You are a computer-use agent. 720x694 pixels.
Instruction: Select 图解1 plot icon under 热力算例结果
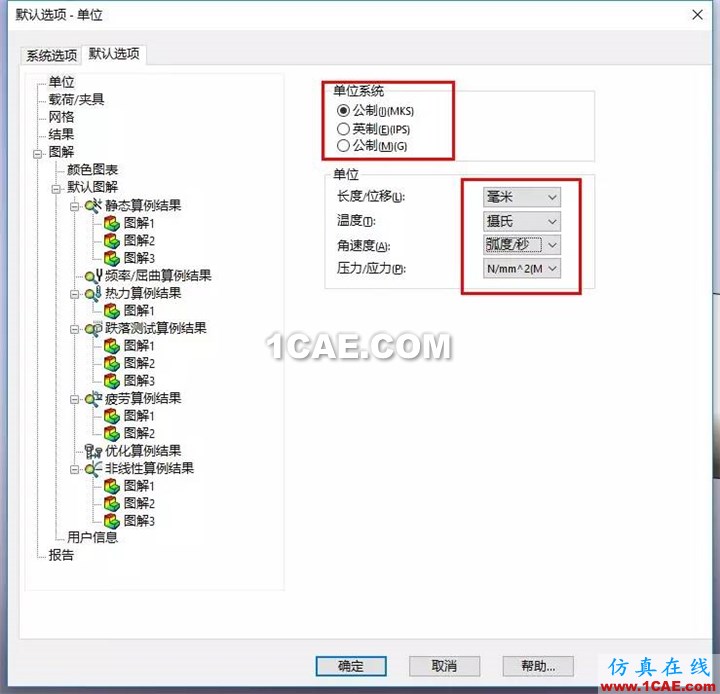click(x=112, y=311)
